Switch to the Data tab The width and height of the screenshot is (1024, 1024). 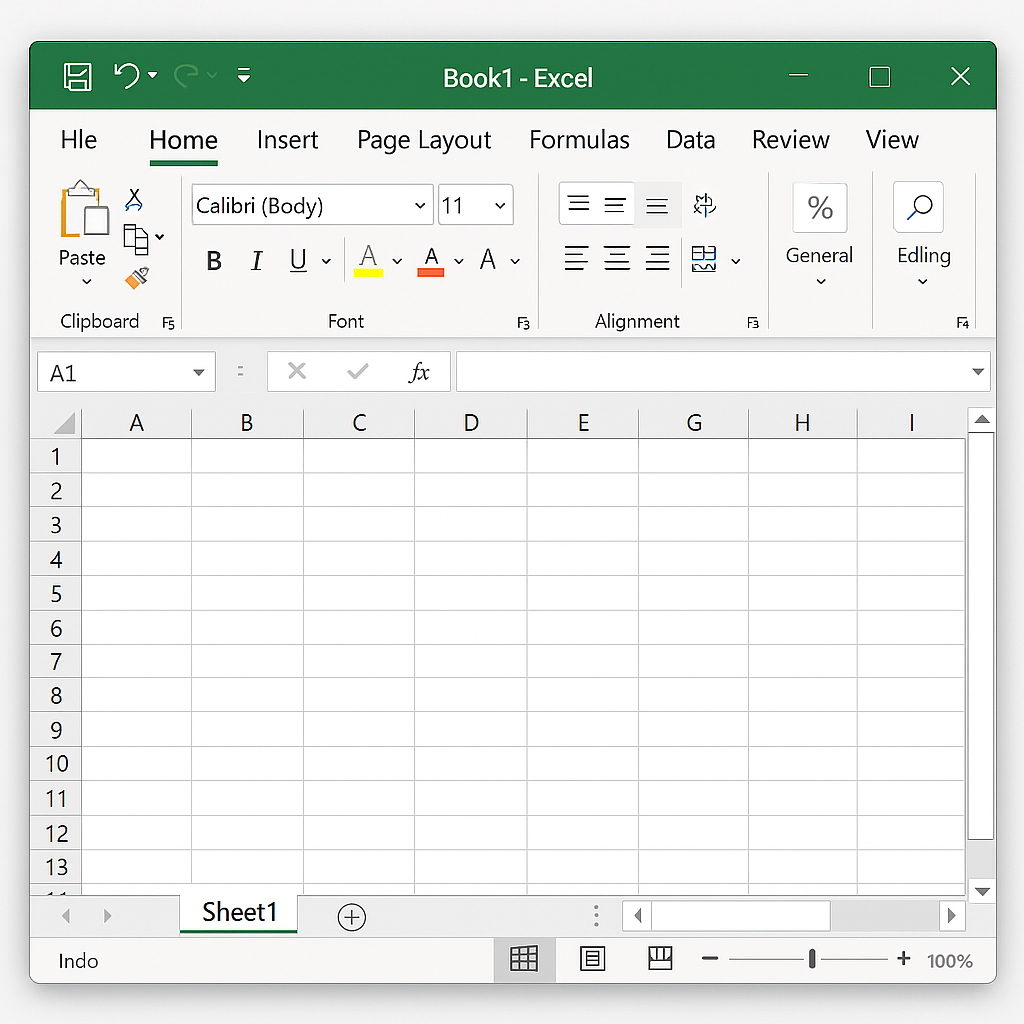[x=690, y=140]
